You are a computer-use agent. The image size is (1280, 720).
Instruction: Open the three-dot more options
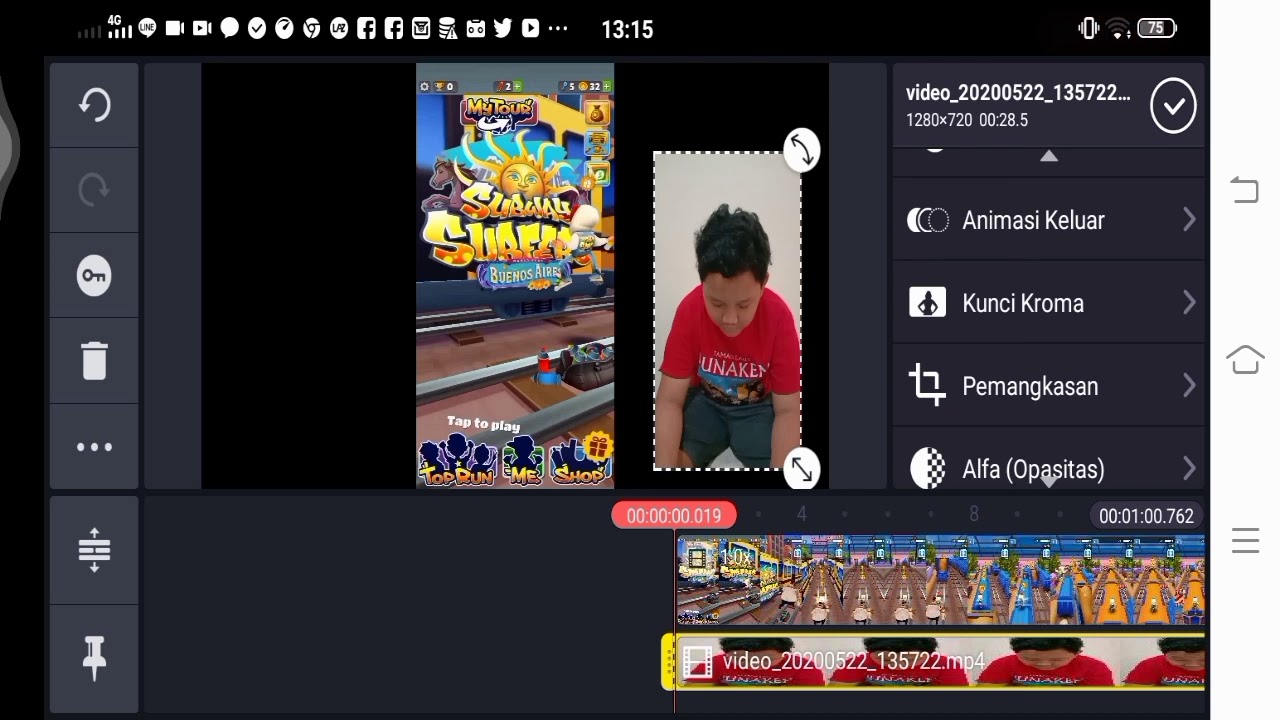(95, 447)
